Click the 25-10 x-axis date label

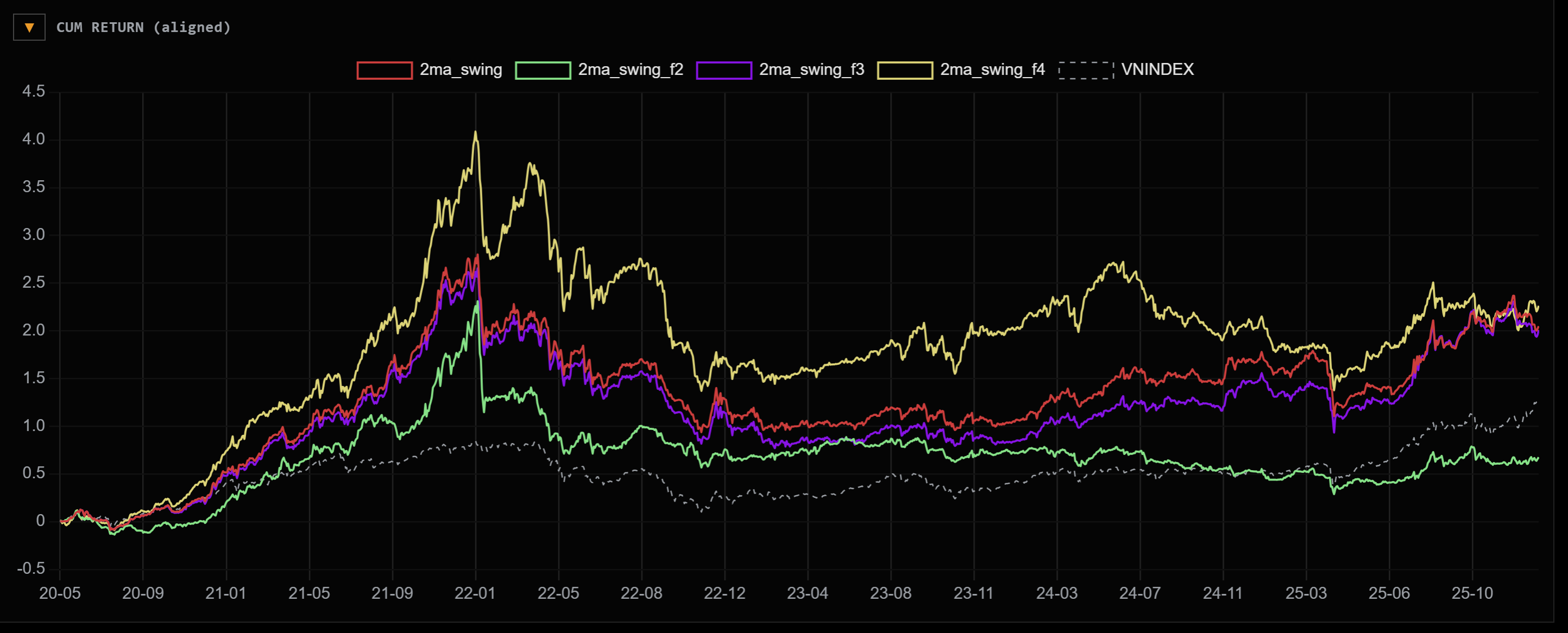pyautogui.click(x=1472, y=593)
